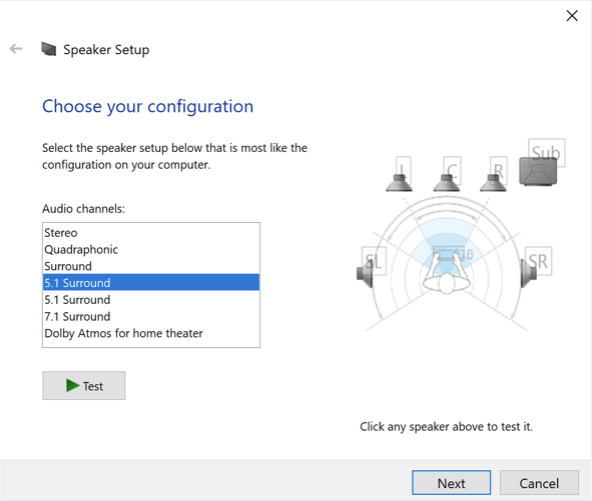Viewport: 592px width, 501px height.
Task: Test the subwoofer speaker icon
Action: (538, 171)
